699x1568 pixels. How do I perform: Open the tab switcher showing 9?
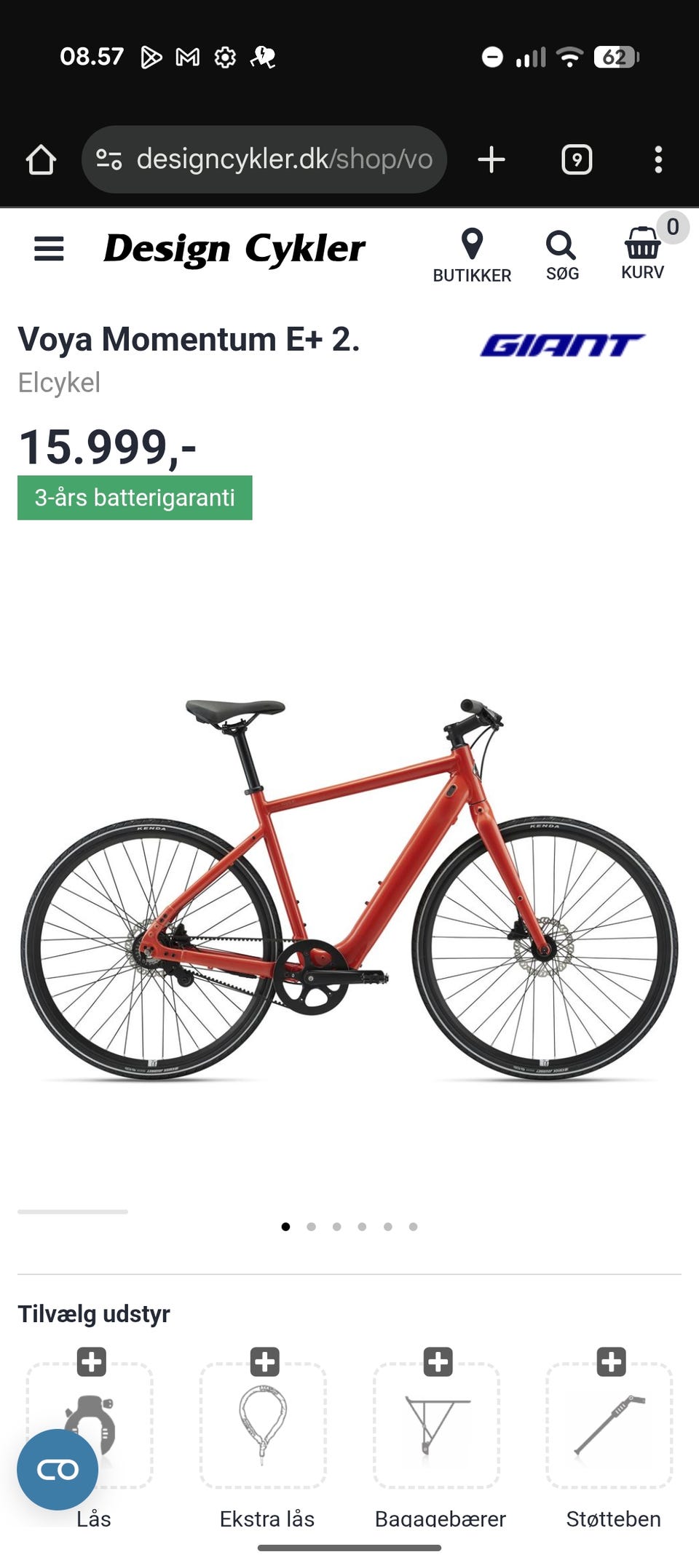pos(577,159)
